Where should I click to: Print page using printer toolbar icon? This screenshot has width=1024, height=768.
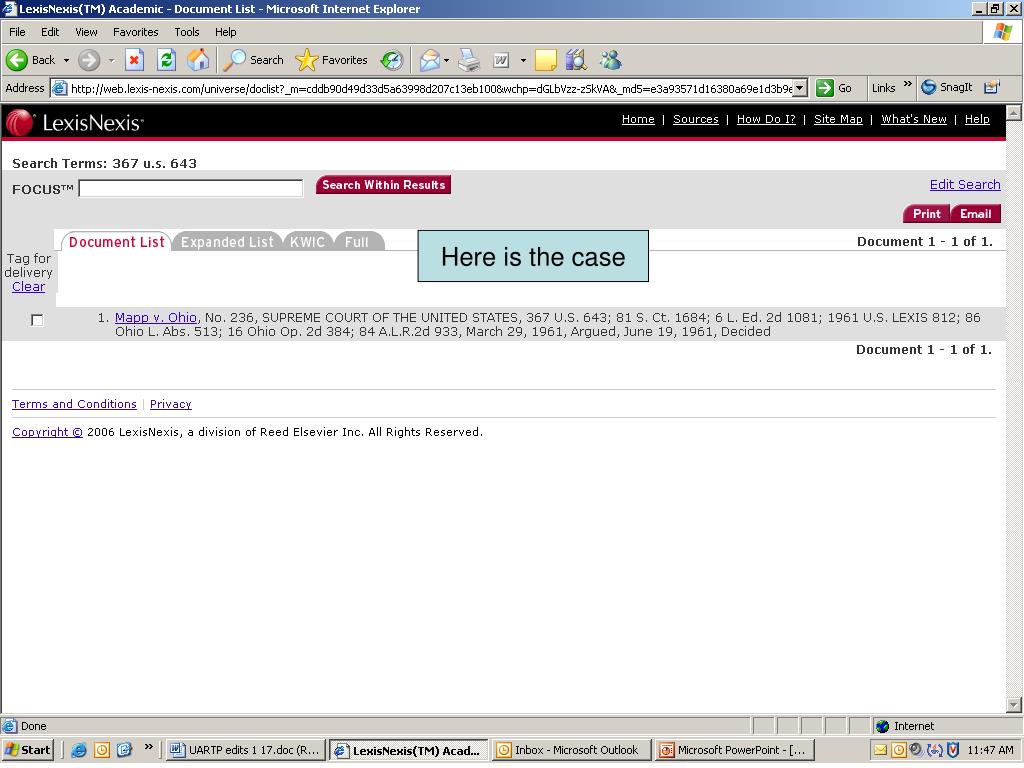[469, 60]
